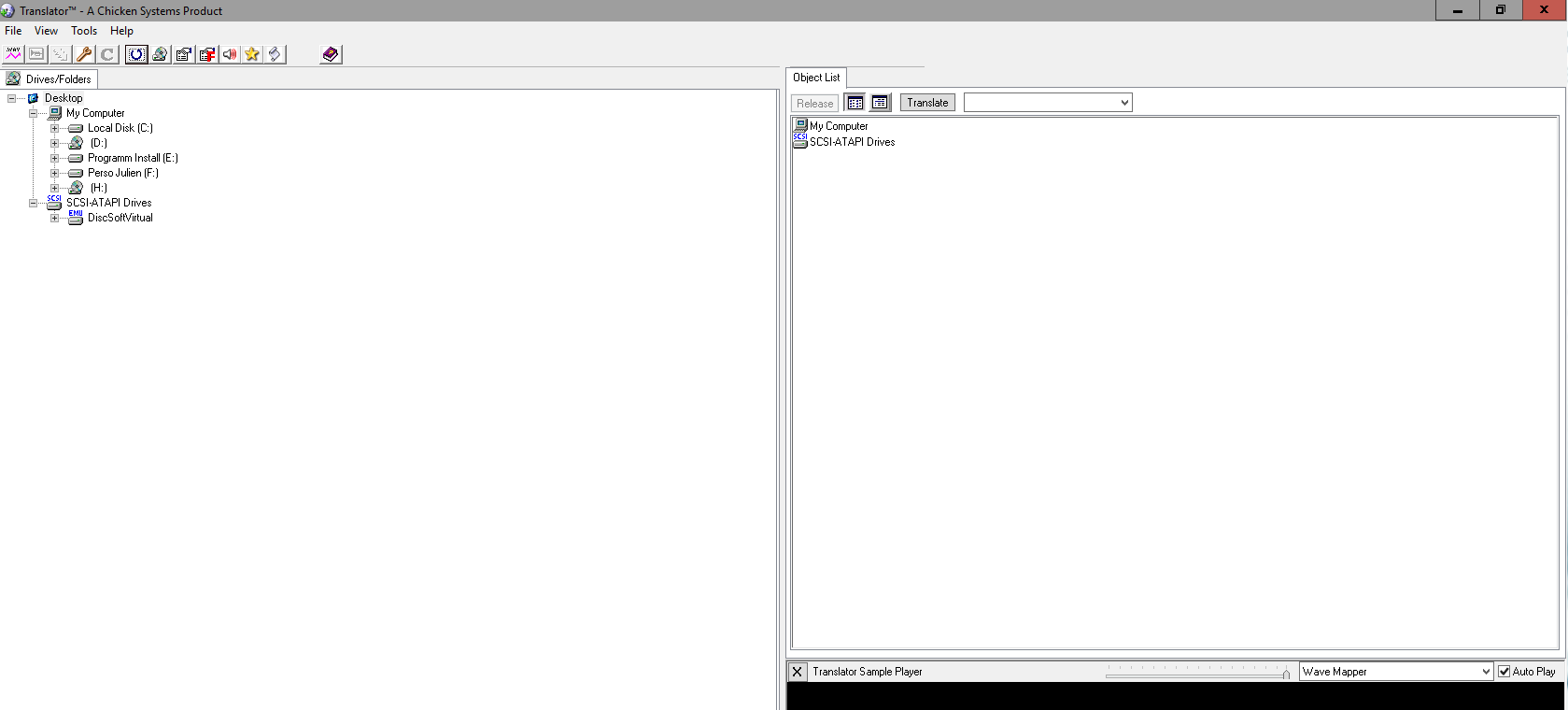Open the Tools menu
The image size is (1568, 710).
(84, 31)
